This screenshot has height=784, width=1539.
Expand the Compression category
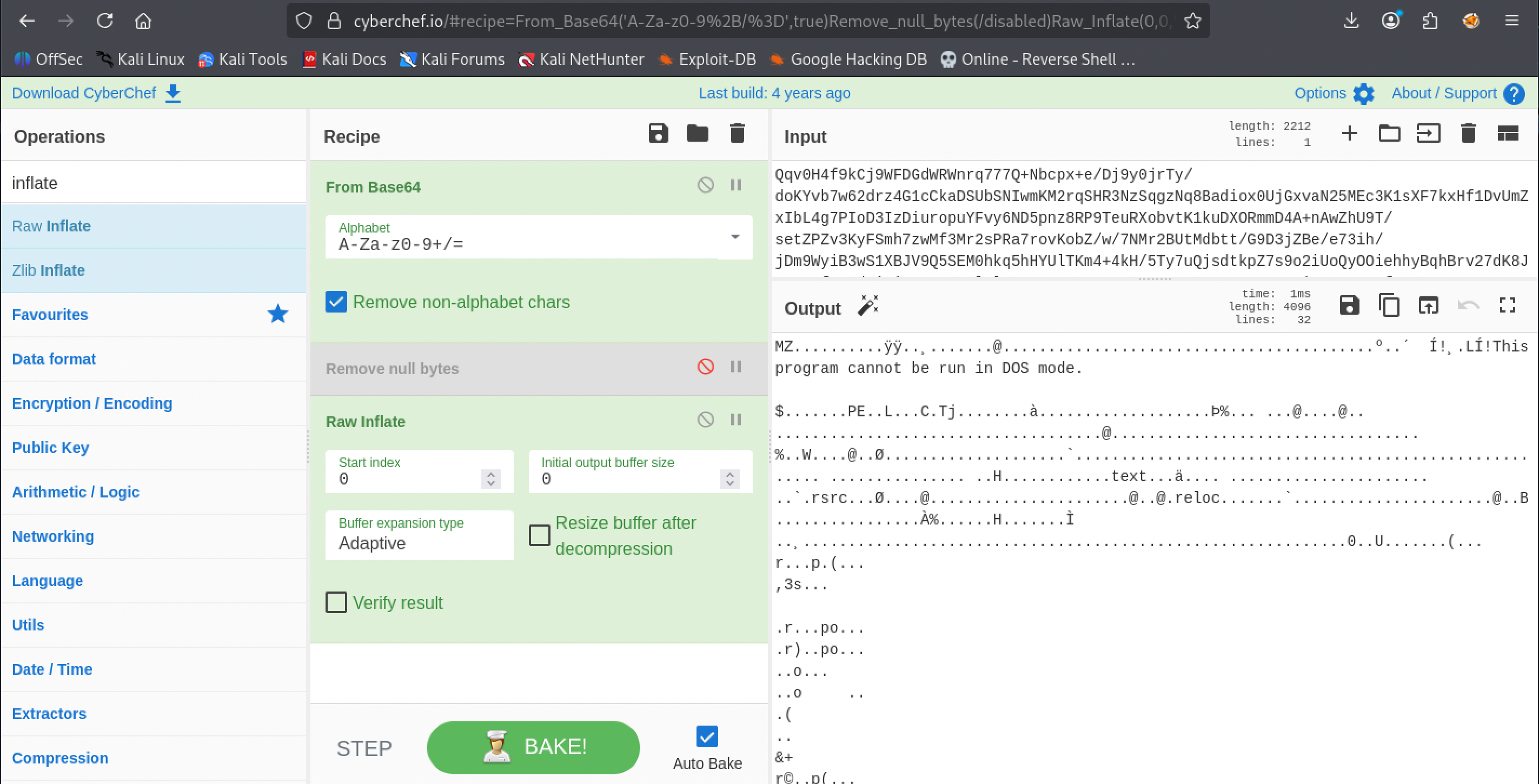154,758
